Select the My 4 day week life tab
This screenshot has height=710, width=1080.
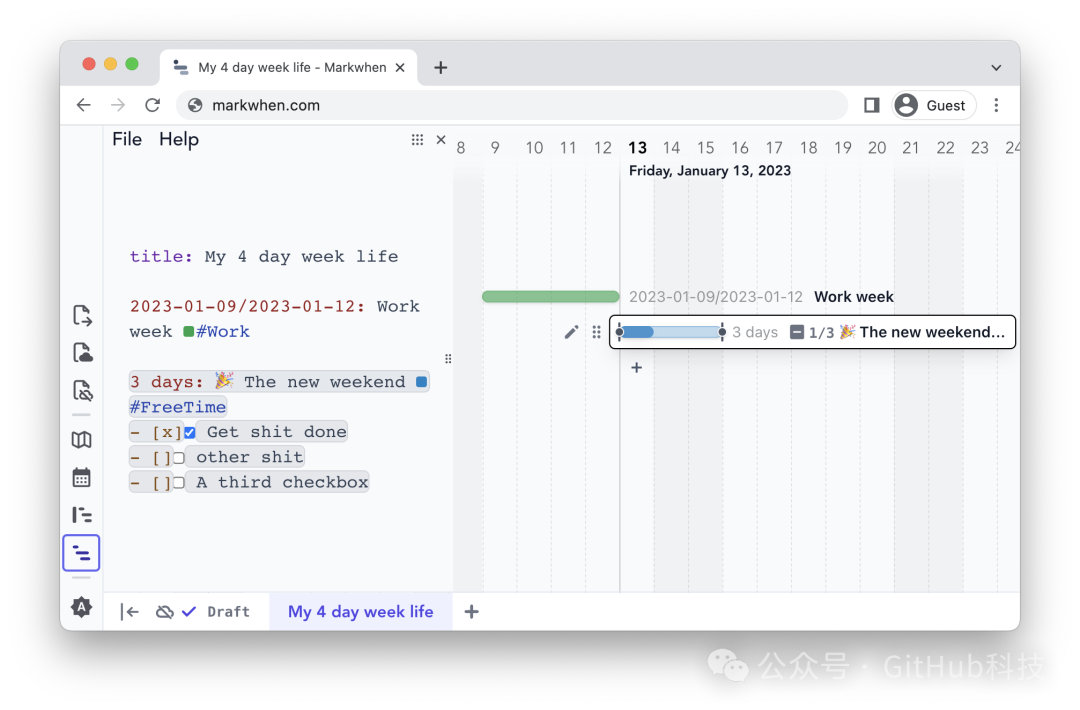(361, 612)
